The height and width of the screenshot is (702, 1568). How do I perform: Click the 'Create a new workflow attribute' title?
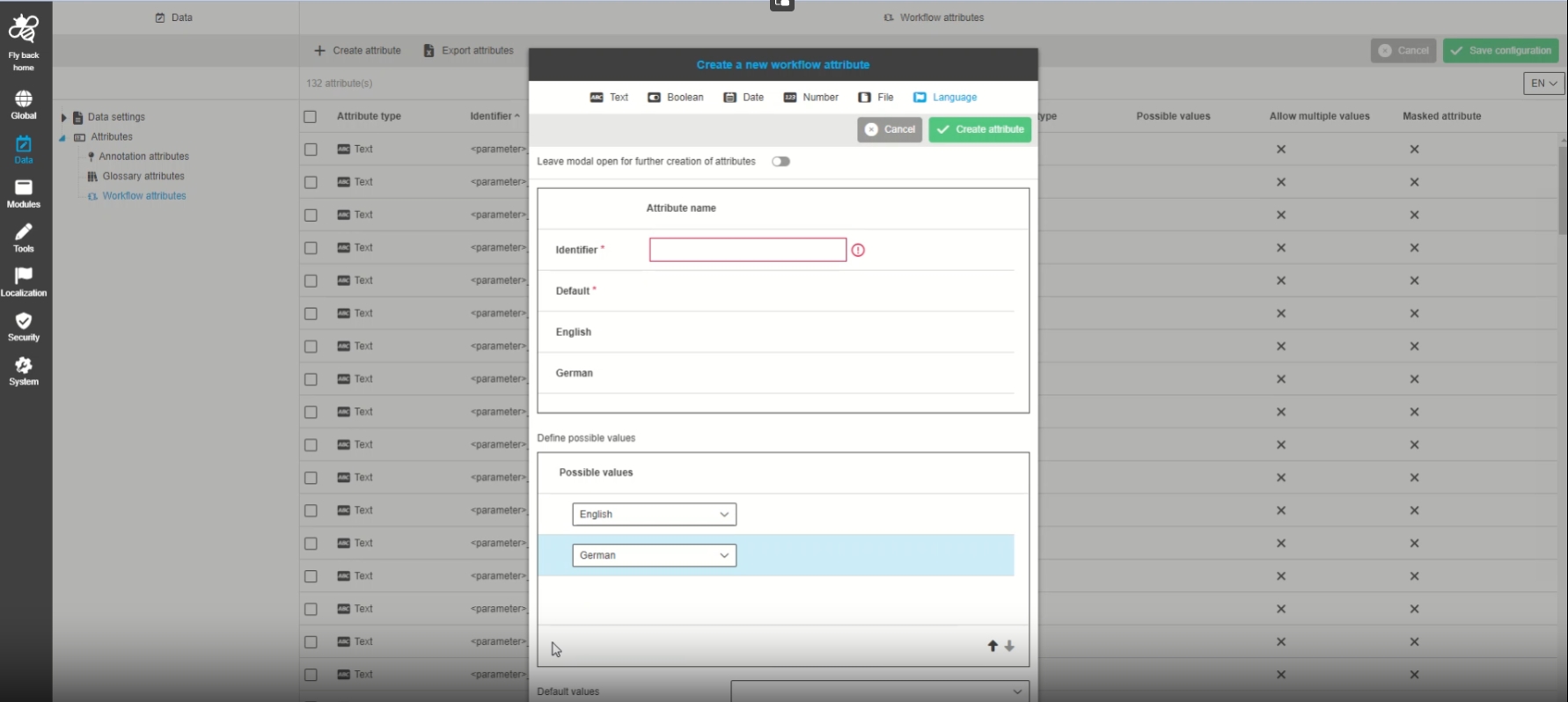tap(783, 65)
